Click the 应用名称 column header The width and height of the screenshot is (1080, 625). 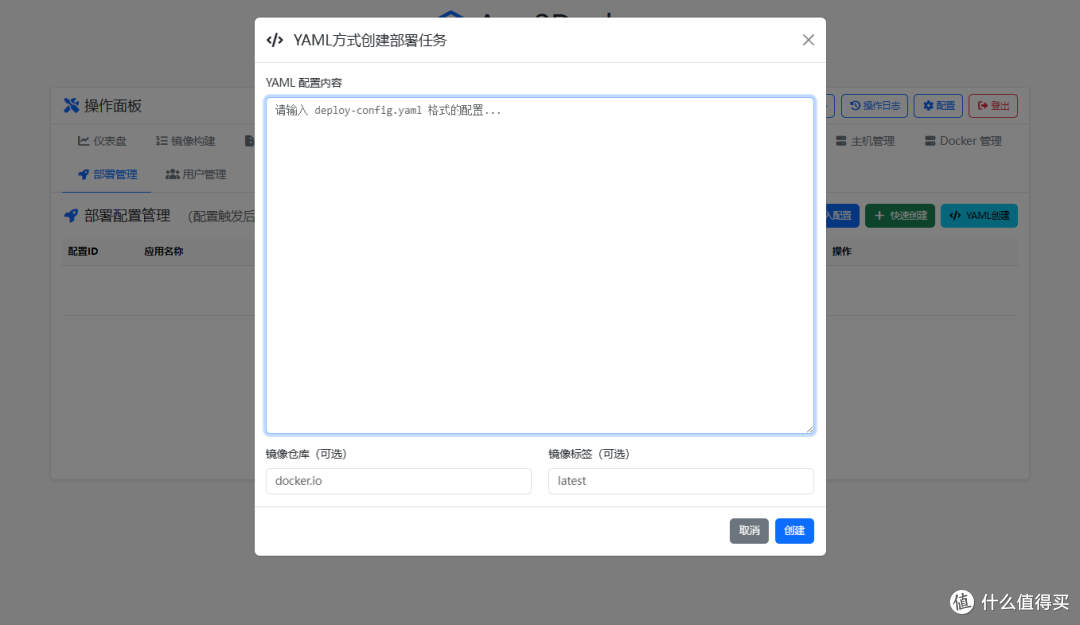click(x=163, y=252)
